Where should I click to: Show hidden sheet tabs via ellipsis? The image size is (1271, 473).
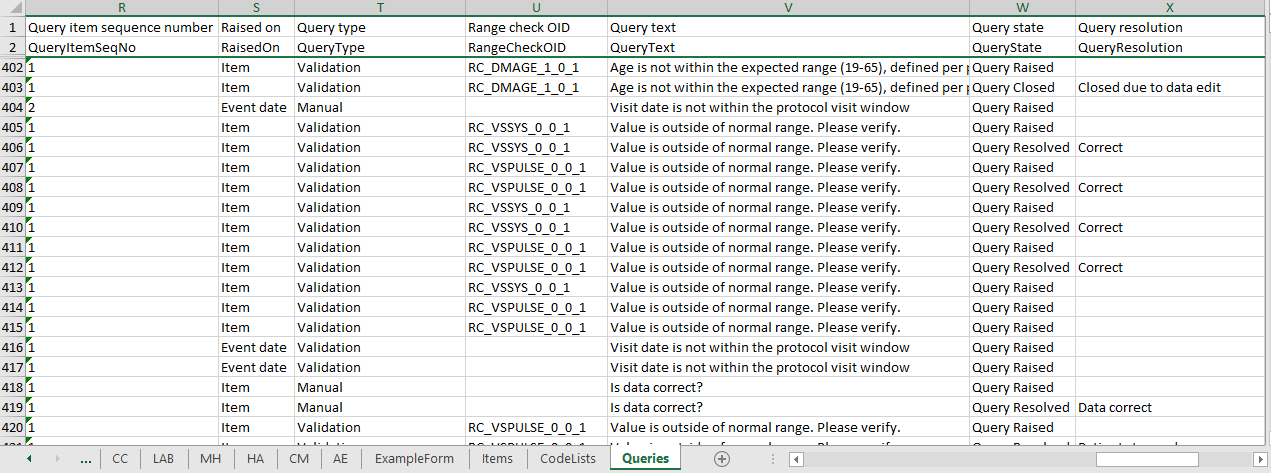coord(86,459)
